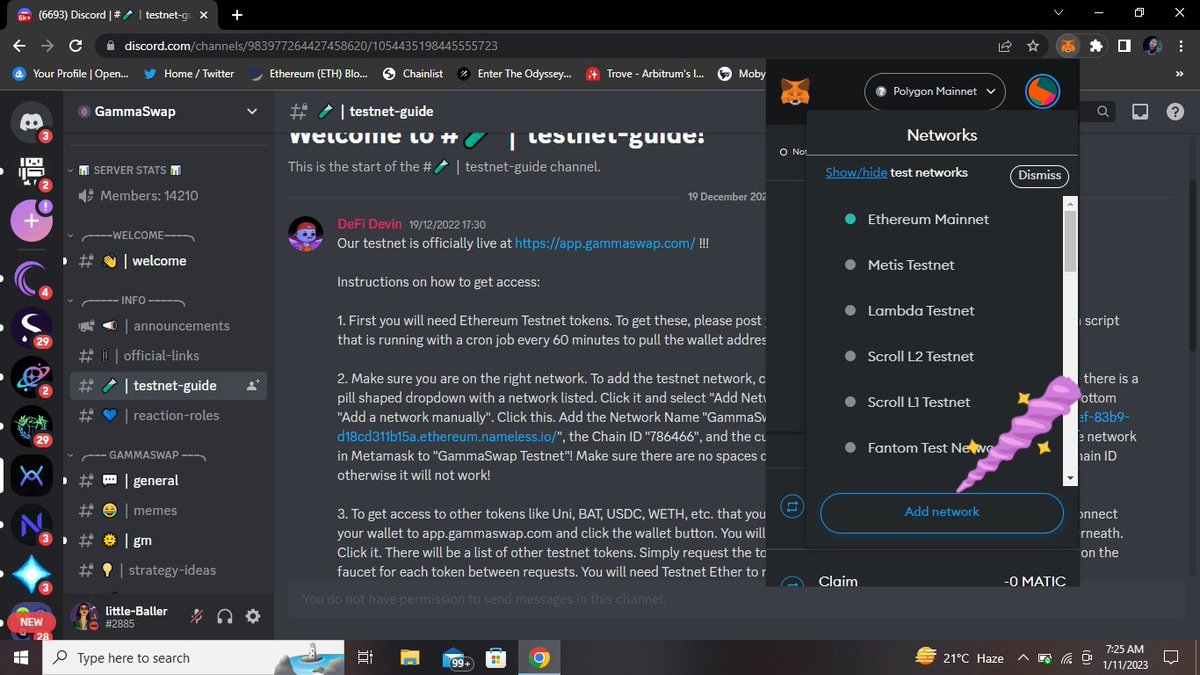Click the Add network button
Image resolution: width=1200 pixels, height=675 pixels.
coord(942,512)
